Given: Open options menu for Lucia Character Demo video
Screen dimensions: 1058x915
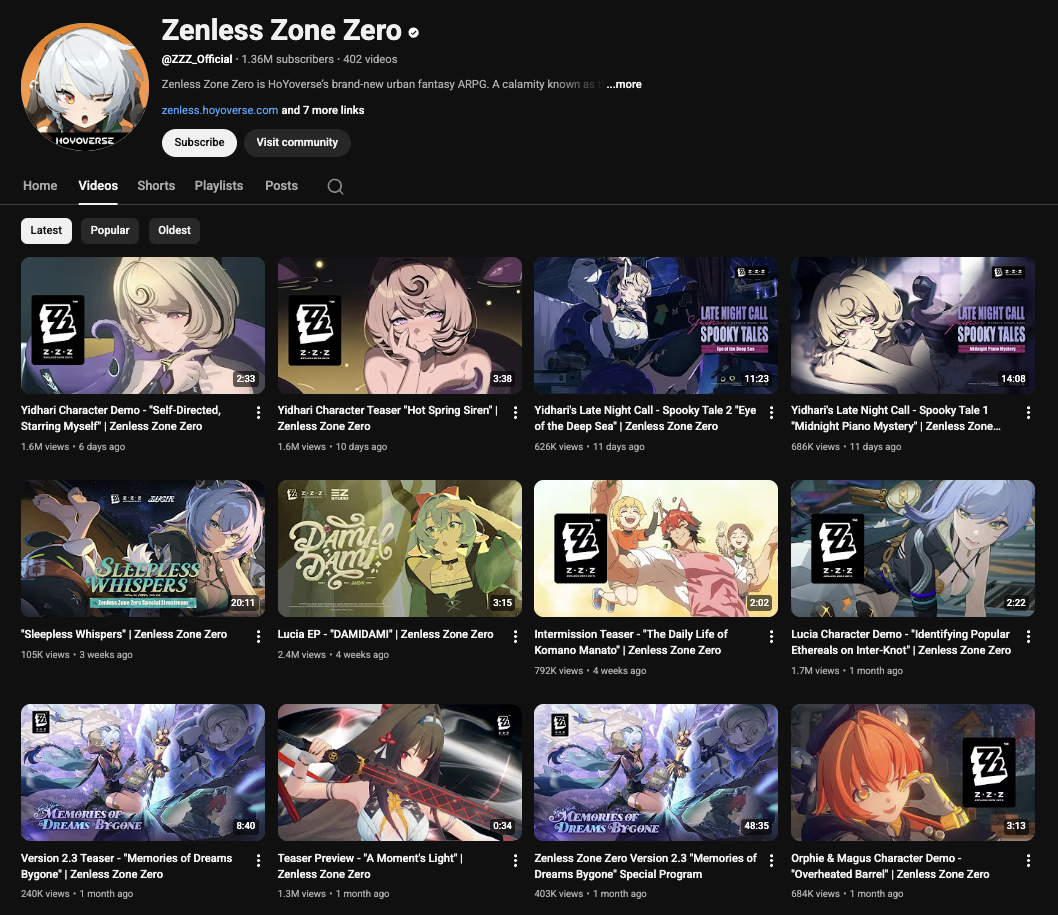Looking at the screenshot, I should [1028, 636].
